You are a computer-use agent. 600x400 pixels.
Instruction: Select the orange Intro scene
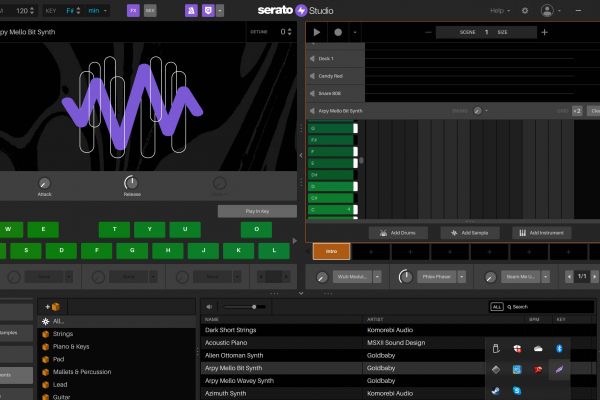pyautogui.click(x=331, y=251)
